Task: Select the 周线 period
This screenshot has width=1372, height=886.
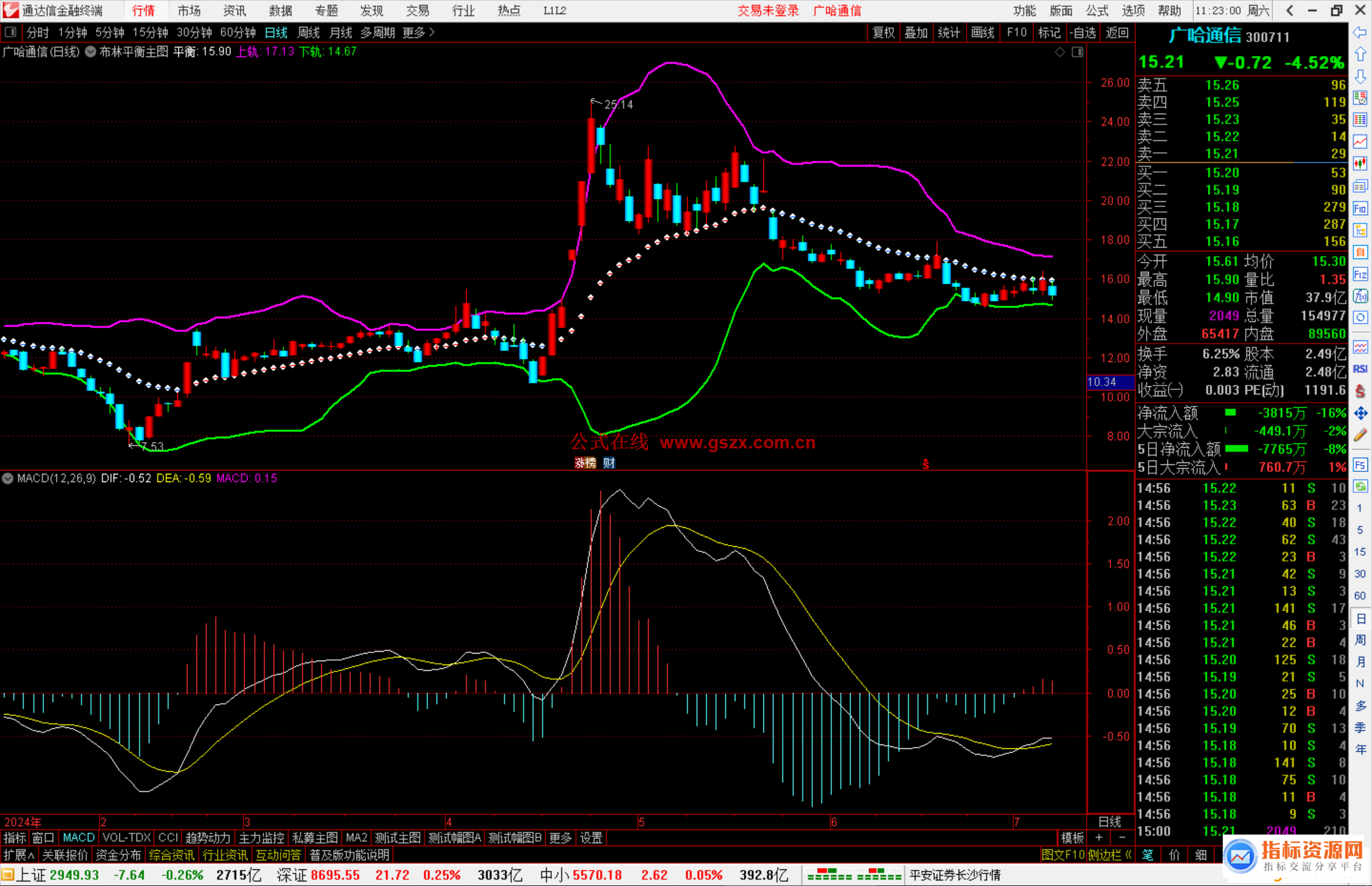Action: click(x=308, y=32)
